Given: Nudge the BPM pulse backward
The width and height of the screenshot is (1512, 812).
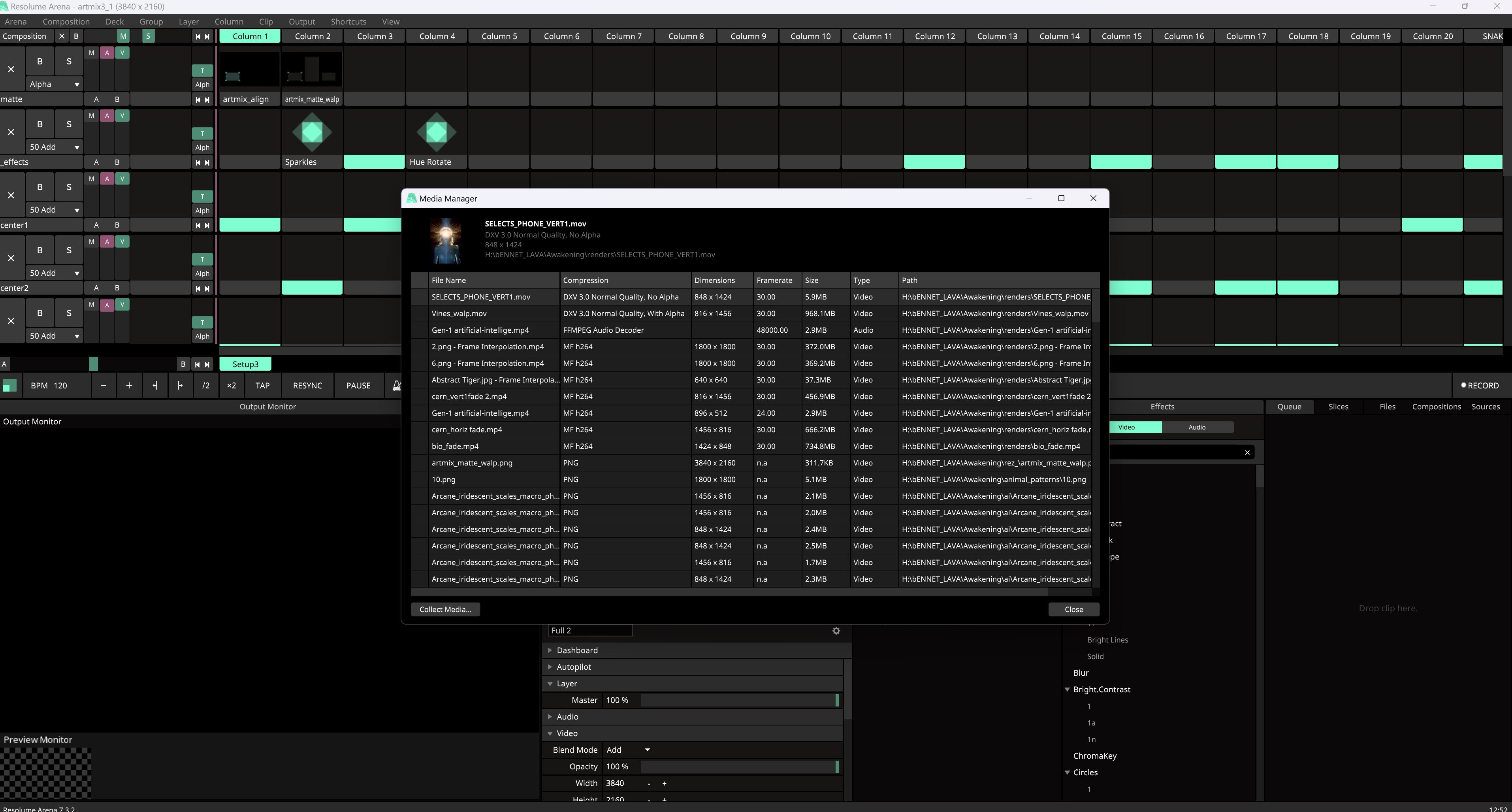Looking at the screenshot, I should (x=154, y=386).
